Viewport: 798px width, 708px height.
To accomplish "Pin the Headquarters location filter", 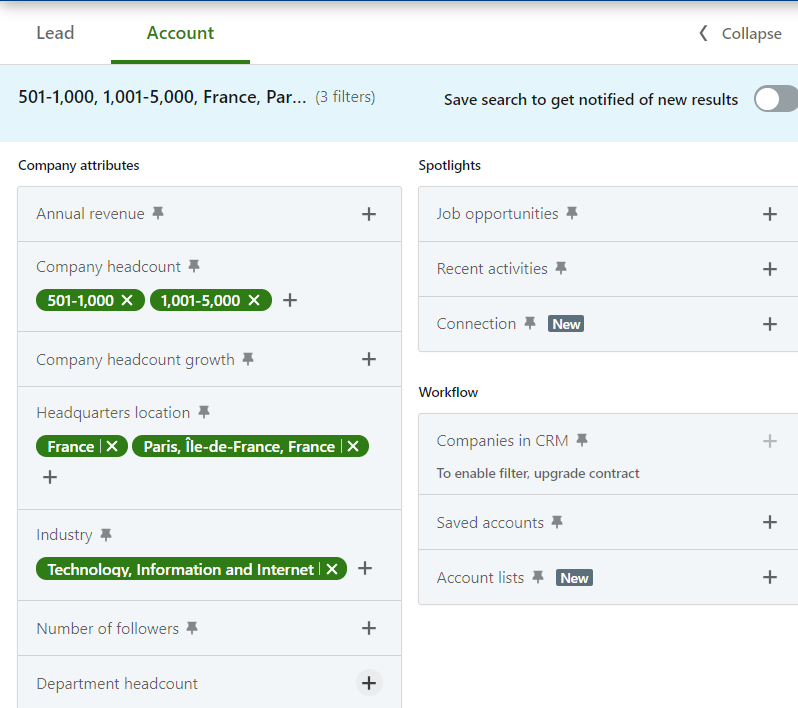I will [x=203, y=413].
